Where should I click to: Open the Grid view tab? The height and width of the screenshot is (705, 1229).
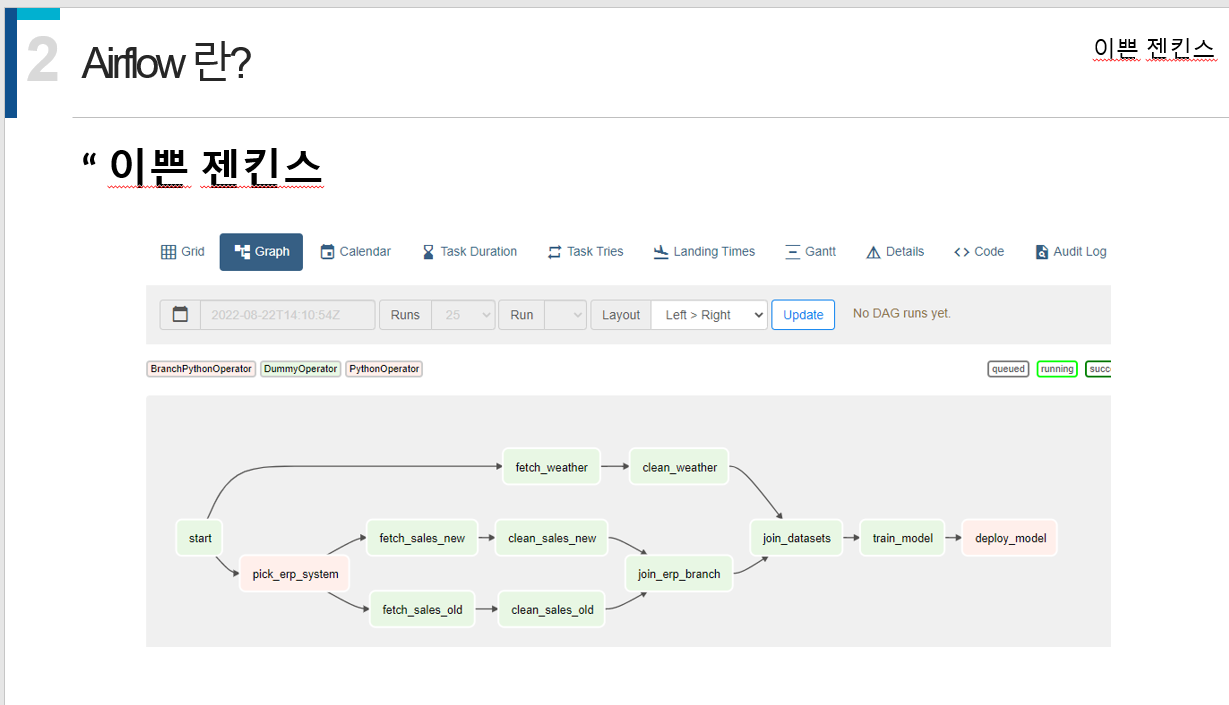click(x=182, y=252)
